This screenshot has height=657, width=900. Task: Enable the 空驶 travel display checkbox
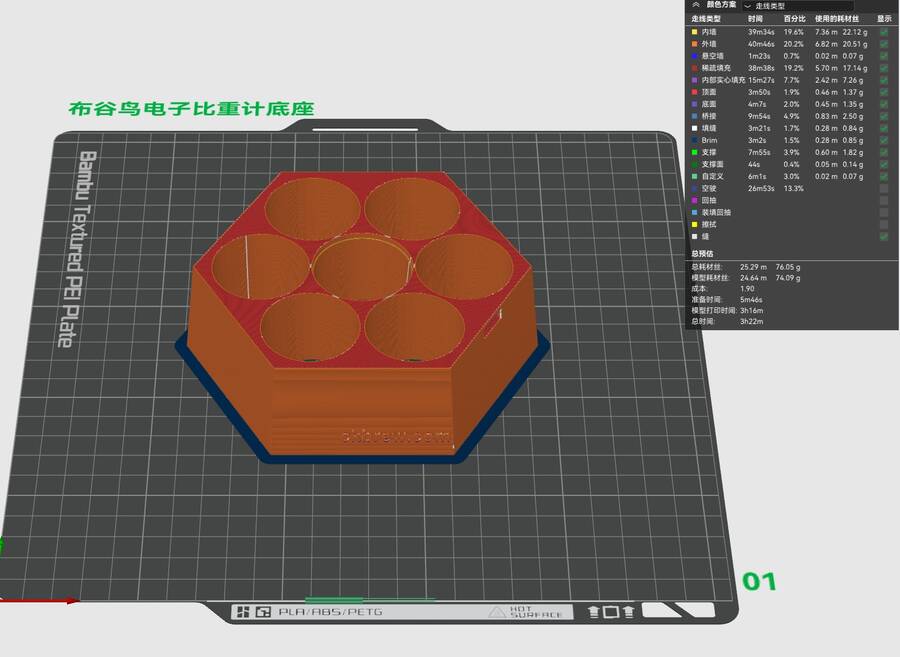coord(883,188)
